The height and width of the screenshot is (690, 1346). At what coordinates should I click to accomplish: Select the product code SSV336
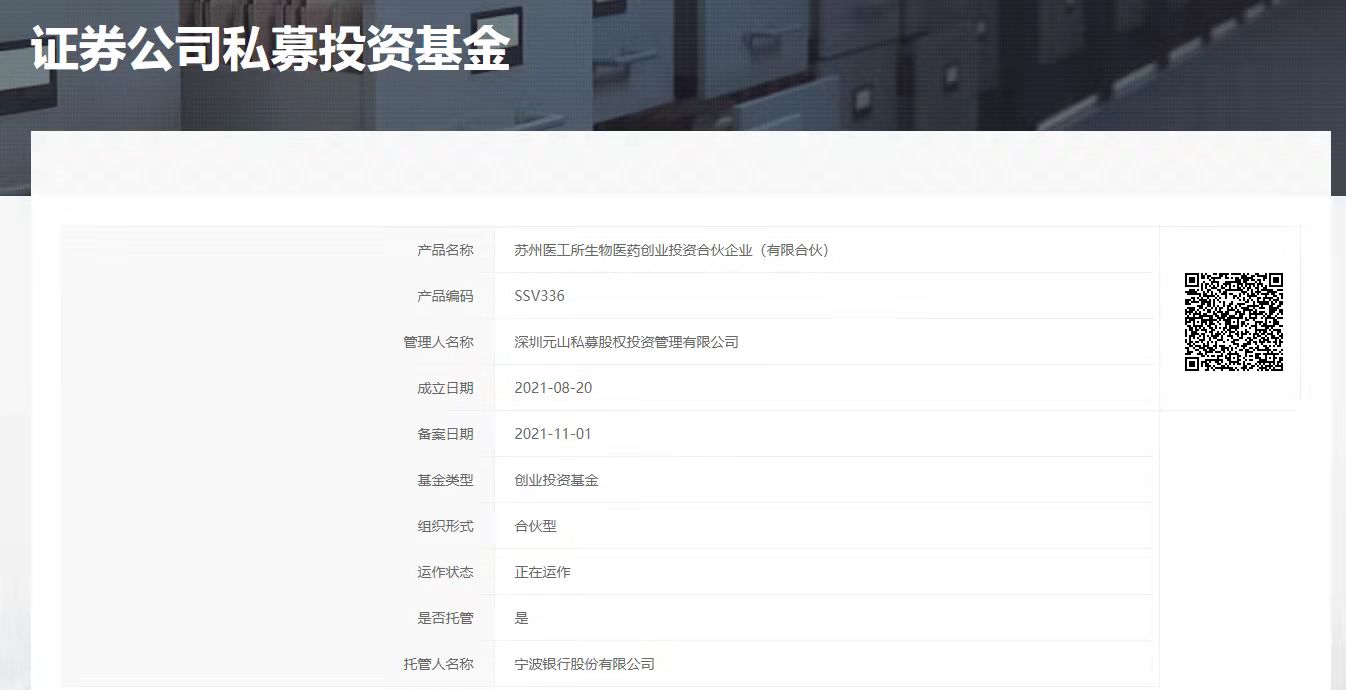click(539, 296)
